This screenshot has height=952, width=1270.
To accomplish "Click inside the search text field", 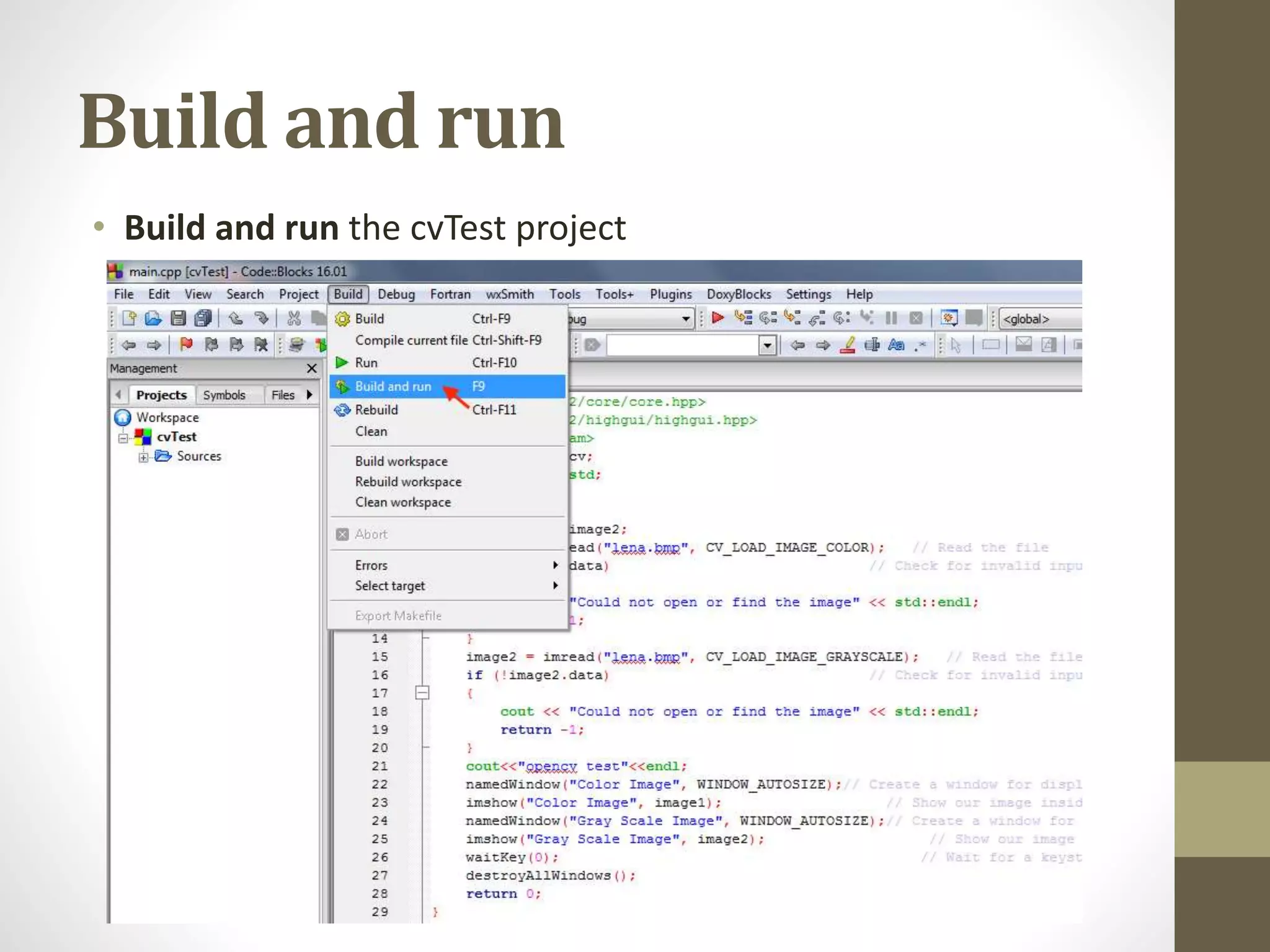I will (682, 345).
